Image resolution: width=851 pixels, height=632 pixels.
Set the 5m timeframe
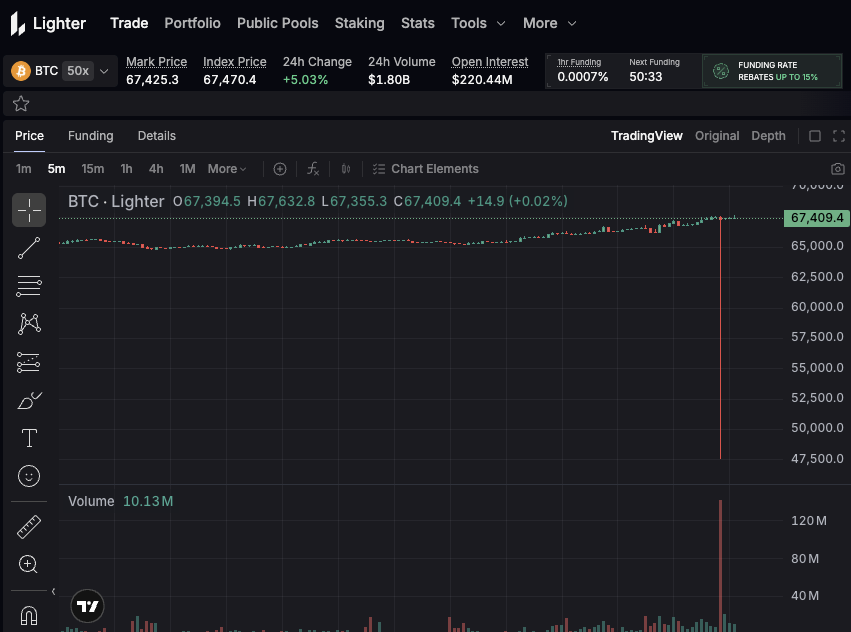(x=56, y=169)
